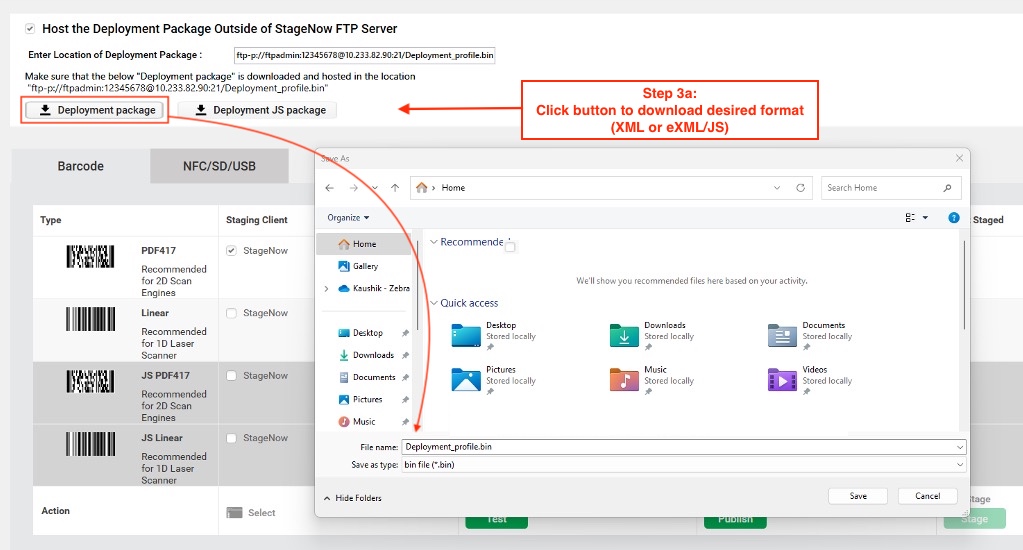
Task: Select the Barcode tab
Action: point(81,166)
